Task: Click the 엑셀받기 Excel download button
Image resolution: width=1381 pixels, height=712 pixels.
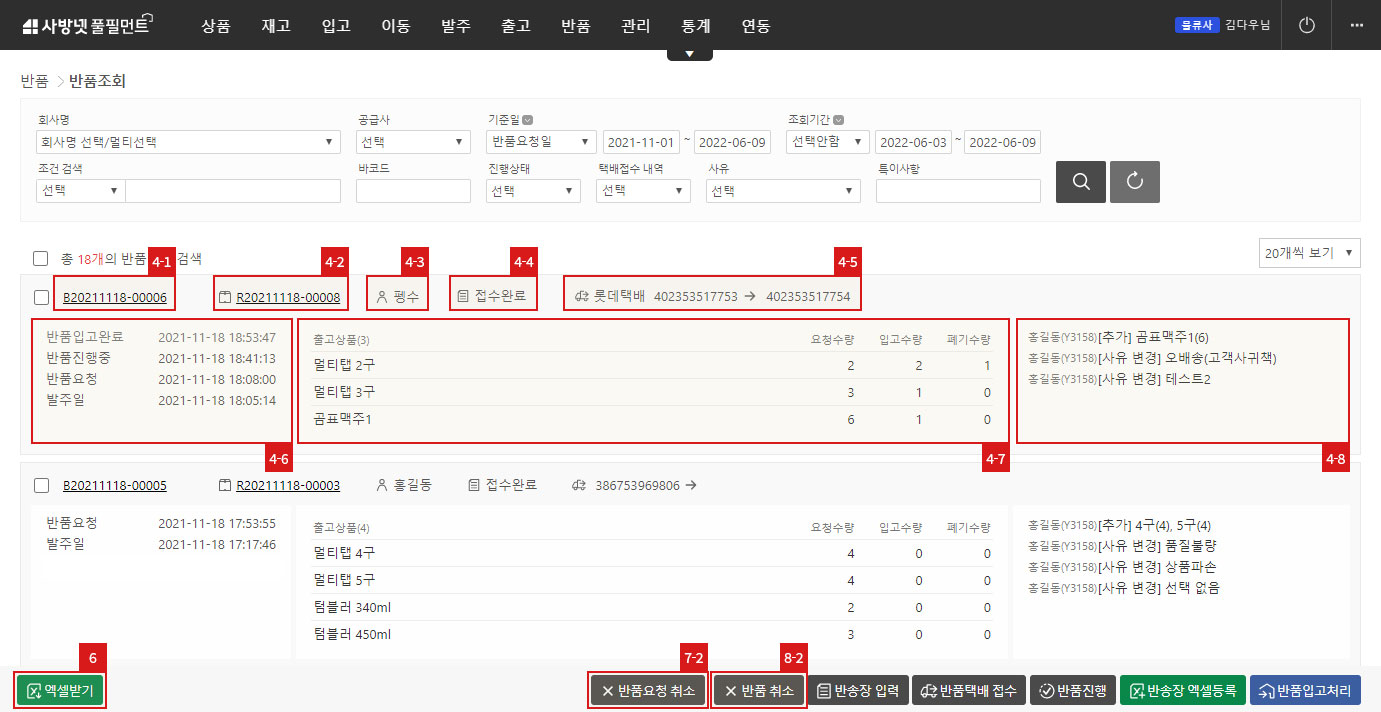Action: point(60,691)
